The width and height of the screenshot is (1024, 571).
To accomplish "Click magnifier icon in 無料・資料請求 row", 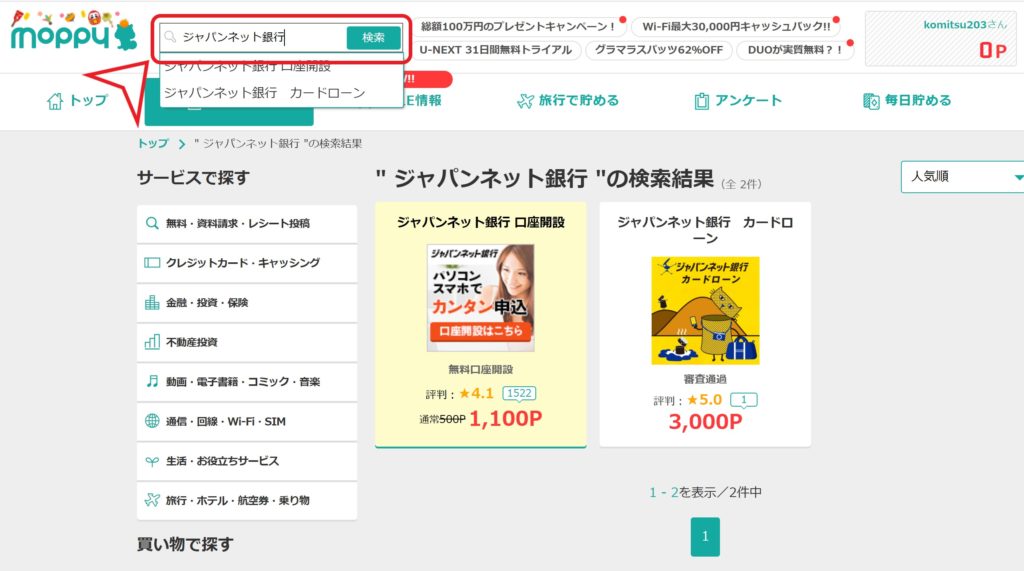I will [152, 223].
